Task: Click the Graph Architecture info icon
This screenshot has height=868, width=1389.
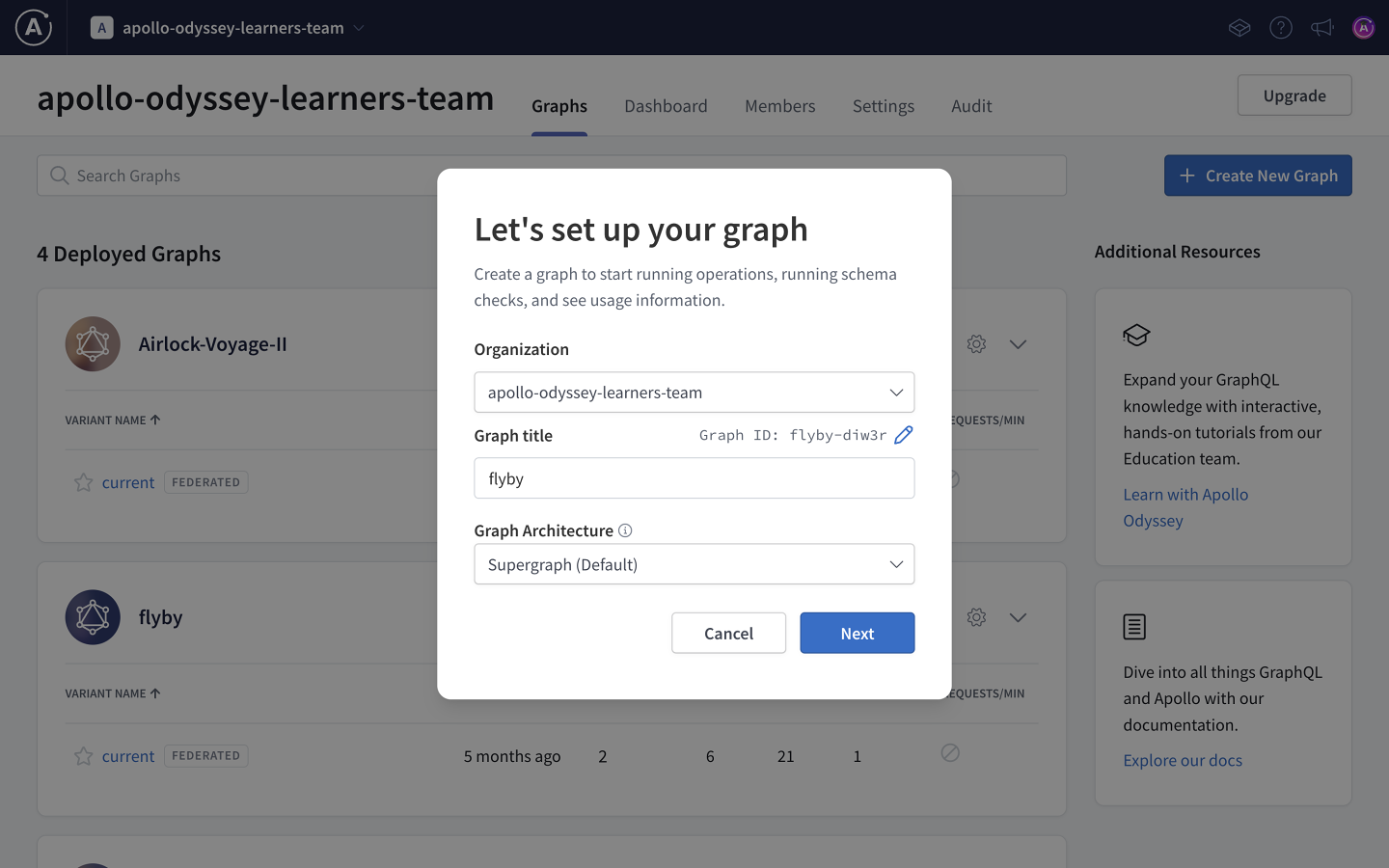Action: pos(625,529)
